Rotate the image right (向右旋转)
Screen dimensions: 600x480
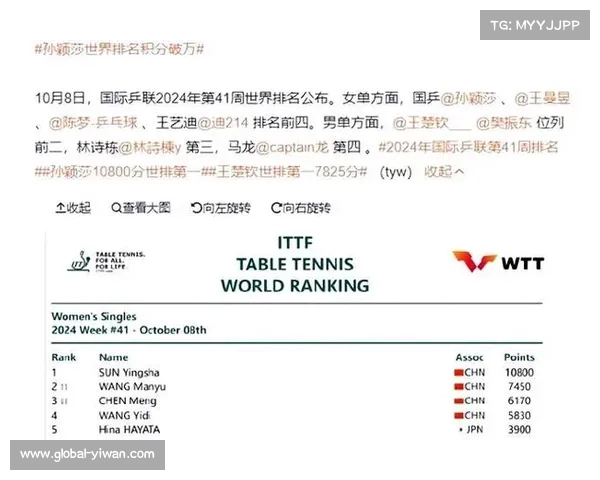coord(275,208)
